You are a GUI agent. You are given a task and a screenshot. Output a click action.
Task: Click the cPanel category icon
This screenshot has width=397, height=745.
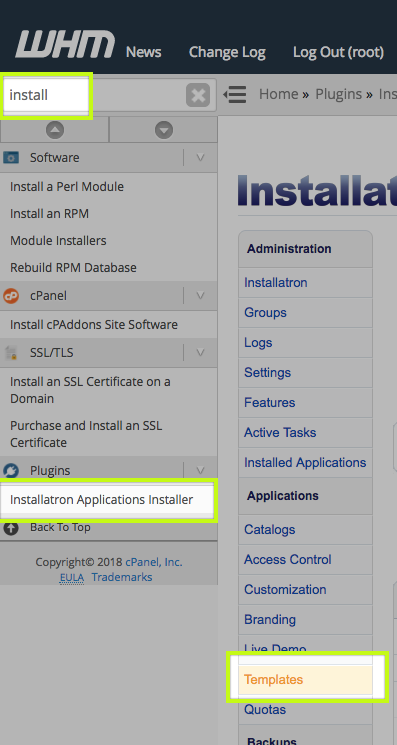pyautogui.click(x=11, y=296)
